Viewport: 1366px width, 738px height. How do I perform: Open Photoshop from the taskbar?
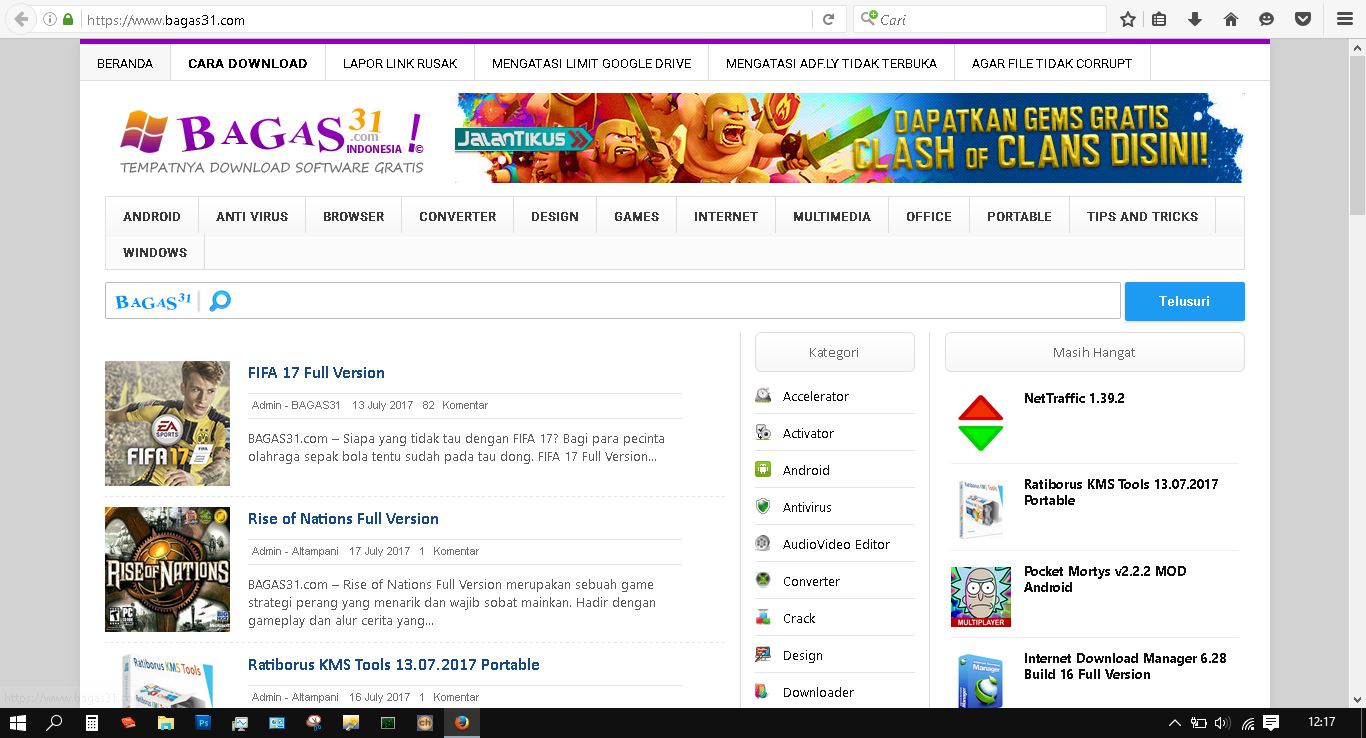[203, 722]
